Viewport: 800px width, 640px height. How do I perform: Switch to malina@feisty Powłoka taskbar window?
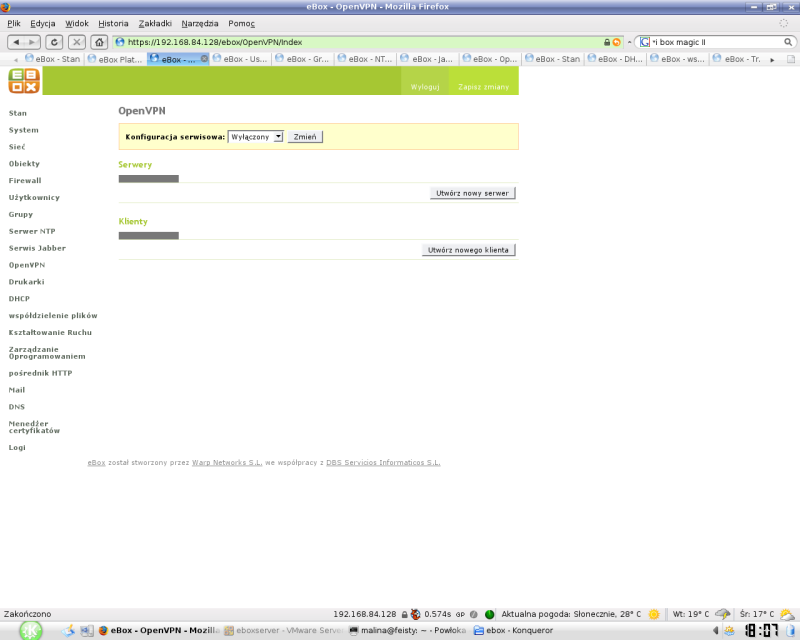(x=408, y=631)
